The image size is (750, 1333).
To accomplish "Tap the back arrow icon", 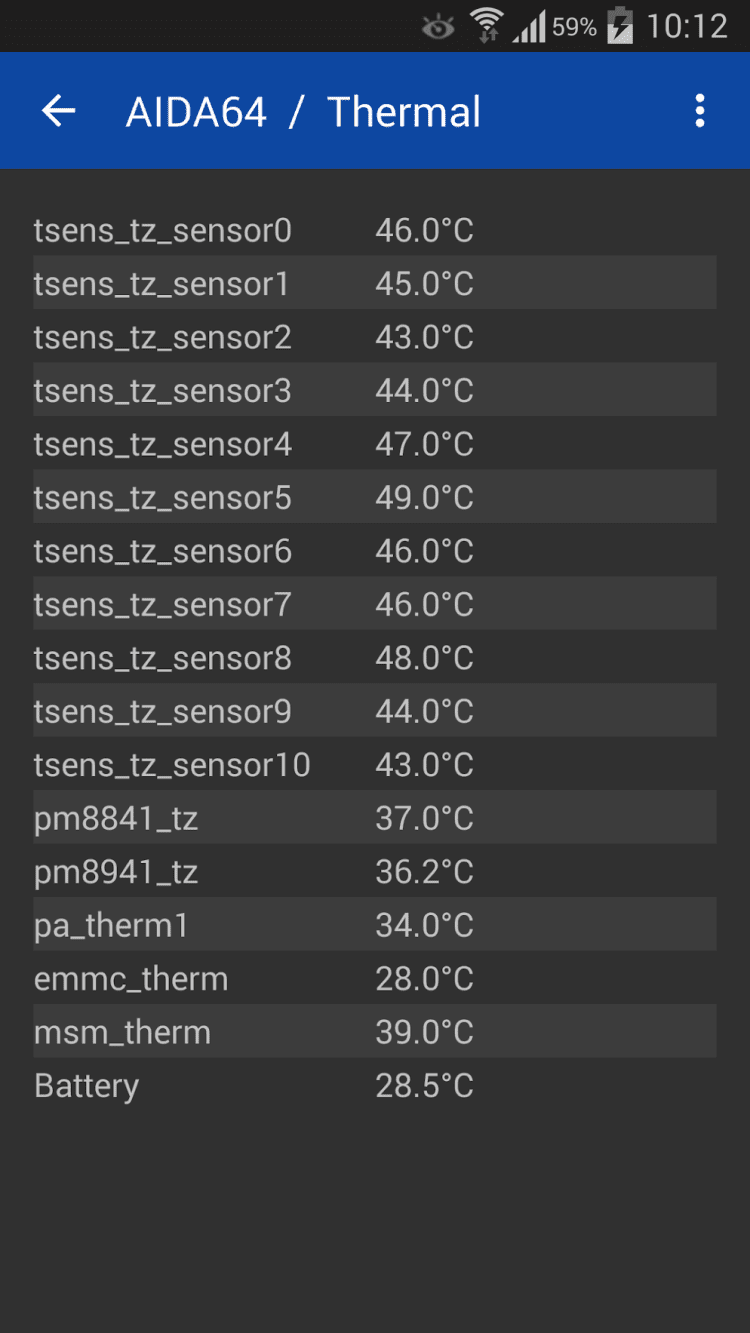I will coord(59,111).
